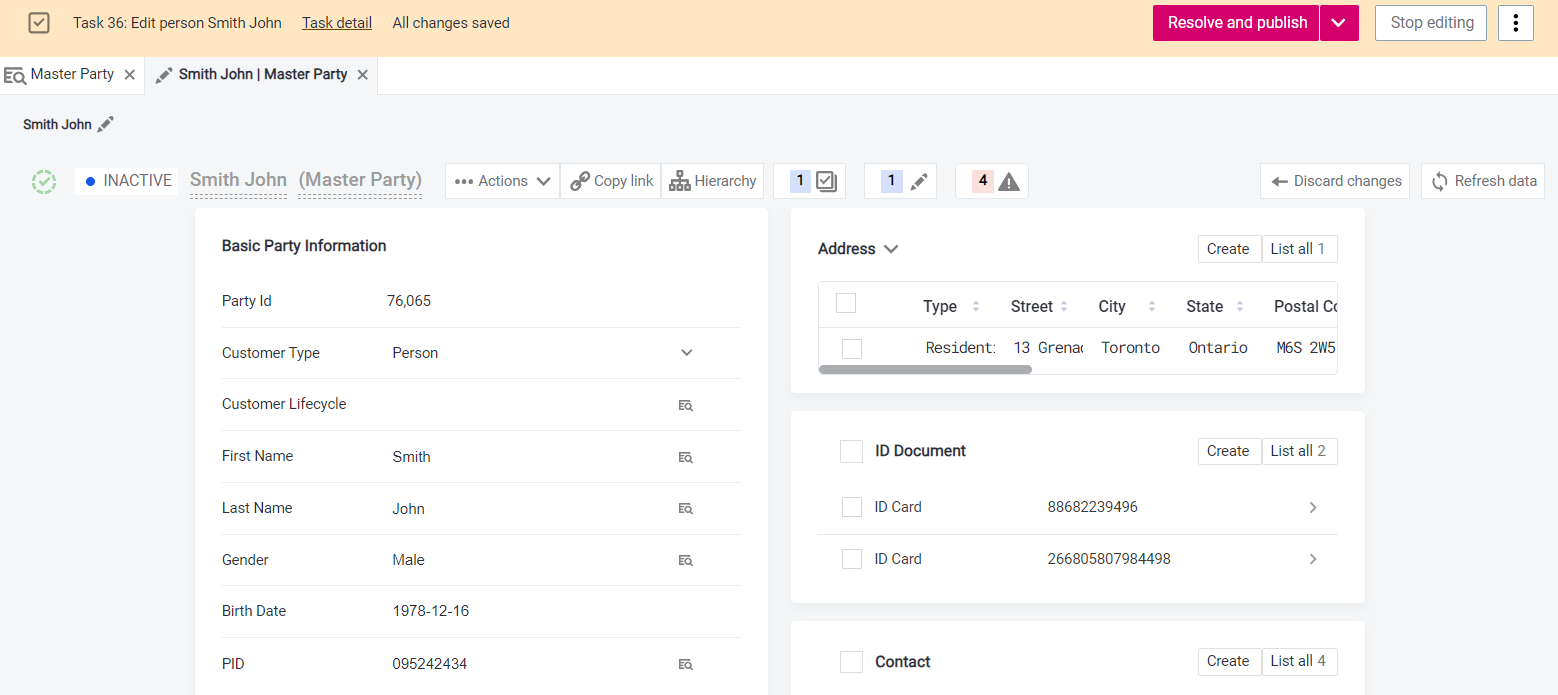
Task: Open the tasks indicator with checkbox icon
Action: [810, 181]
